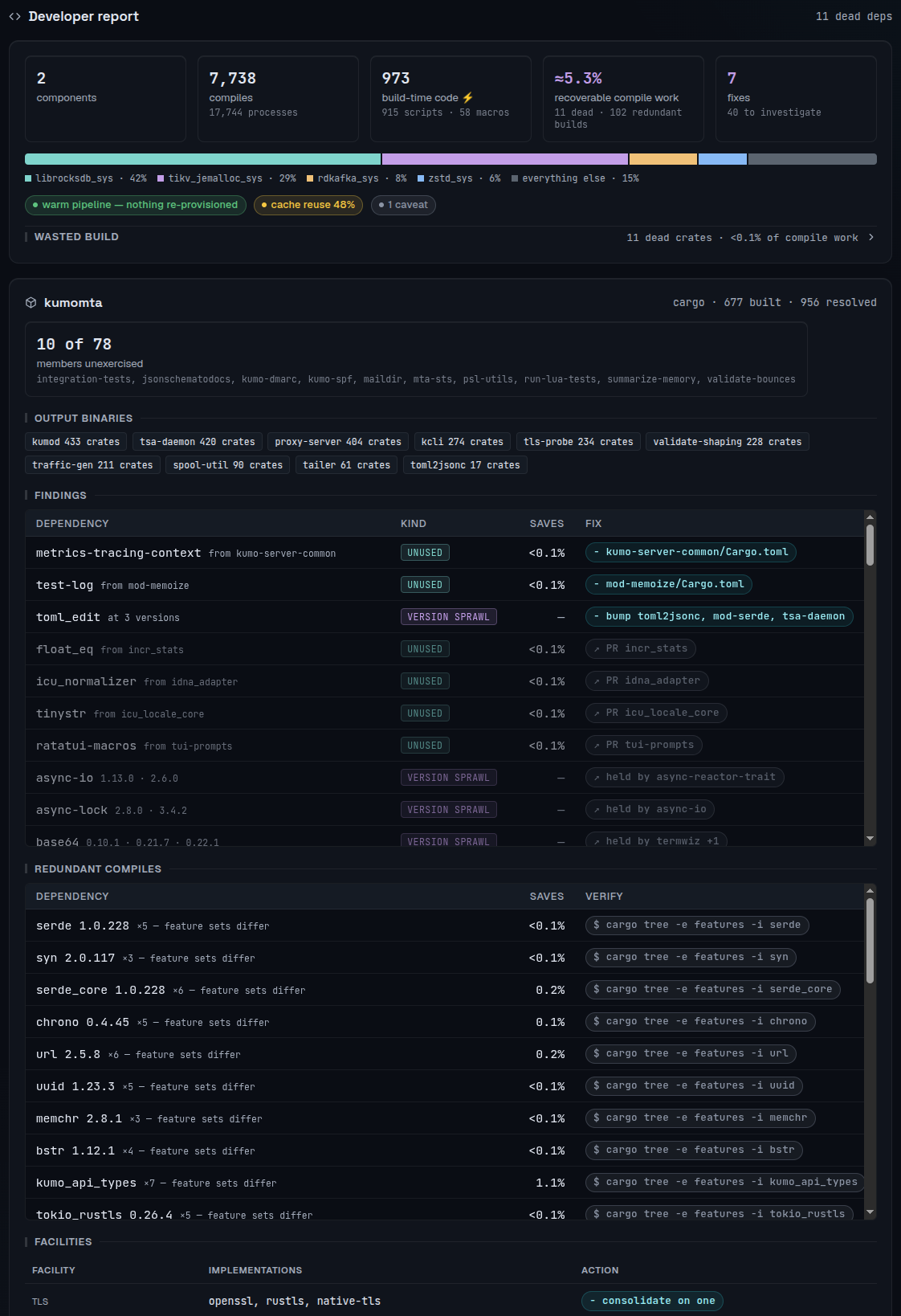Click the Redundant Compiles scrollbar thumb
The height and width of the screenshot is (1316, 901).
click(x=870, y=941)
